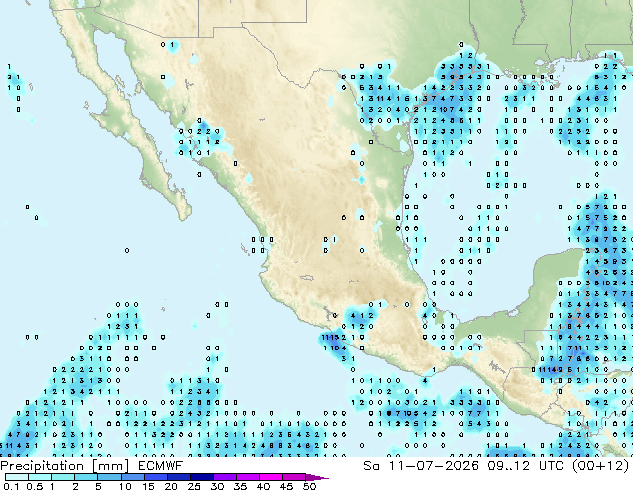Screen dimensions: 634x490
Task: Select the legend scale label "10"
Action: tap(125, 486)
